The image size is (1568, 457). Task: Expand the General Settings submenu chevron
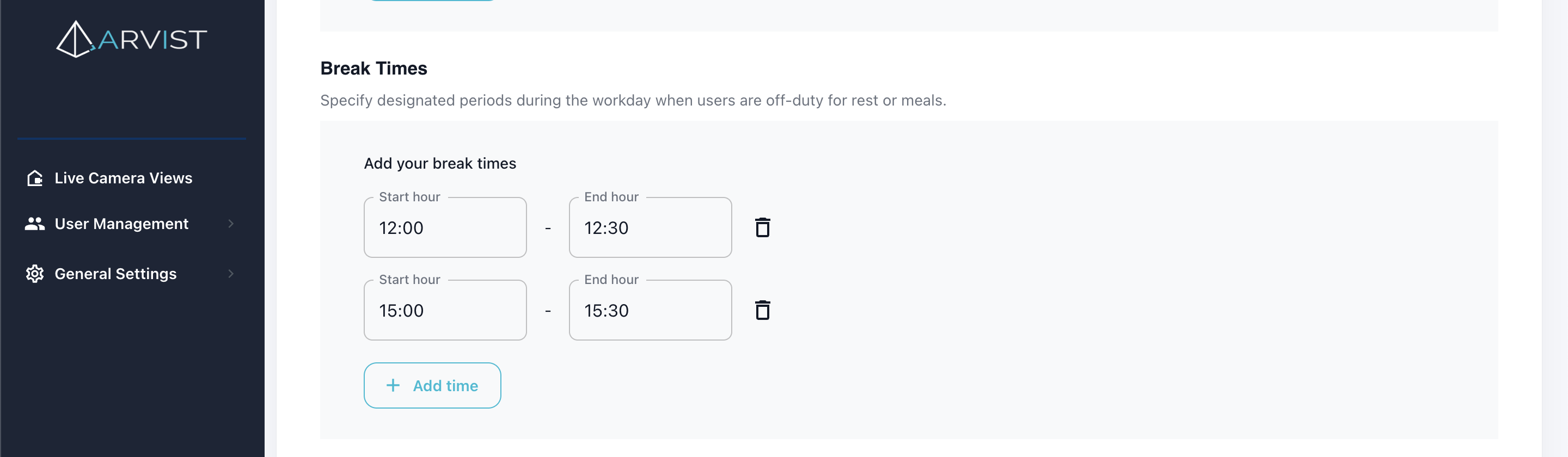click(x=231, y=274)
